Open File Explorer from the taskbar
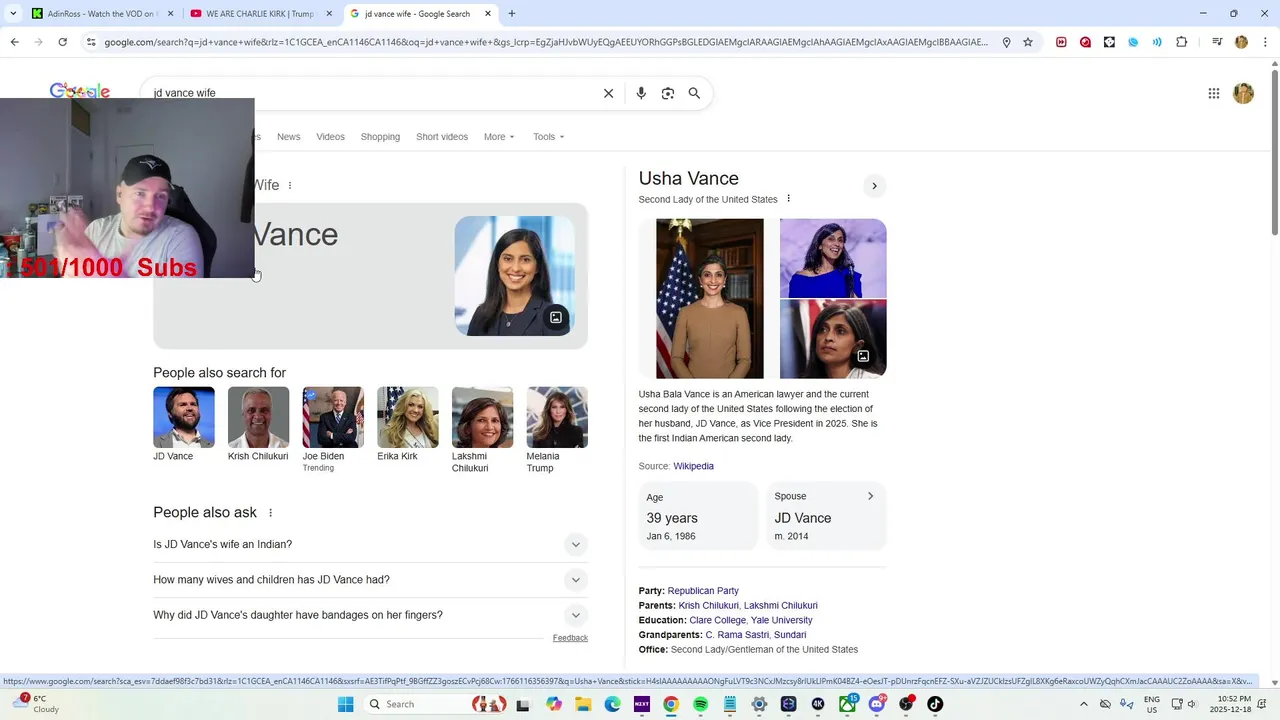 583,704
